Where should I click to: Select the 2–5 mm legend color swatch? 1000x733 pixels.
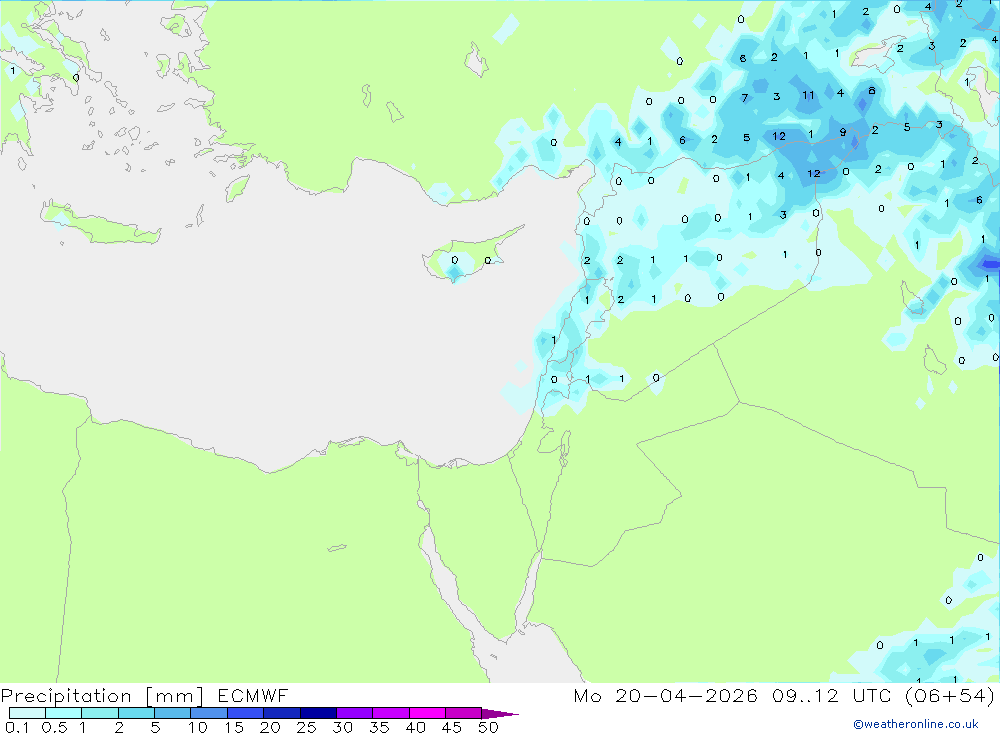click(x=136, y=713)
